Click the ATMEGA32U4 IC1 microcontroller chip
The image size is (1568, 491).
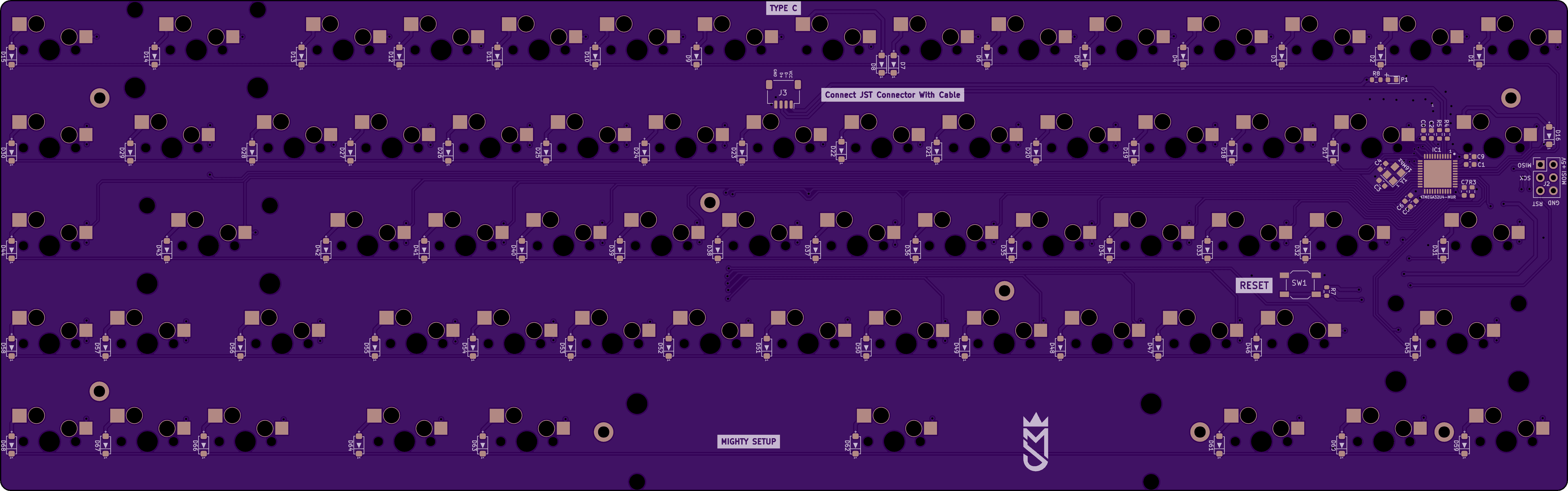[1437, 174]
